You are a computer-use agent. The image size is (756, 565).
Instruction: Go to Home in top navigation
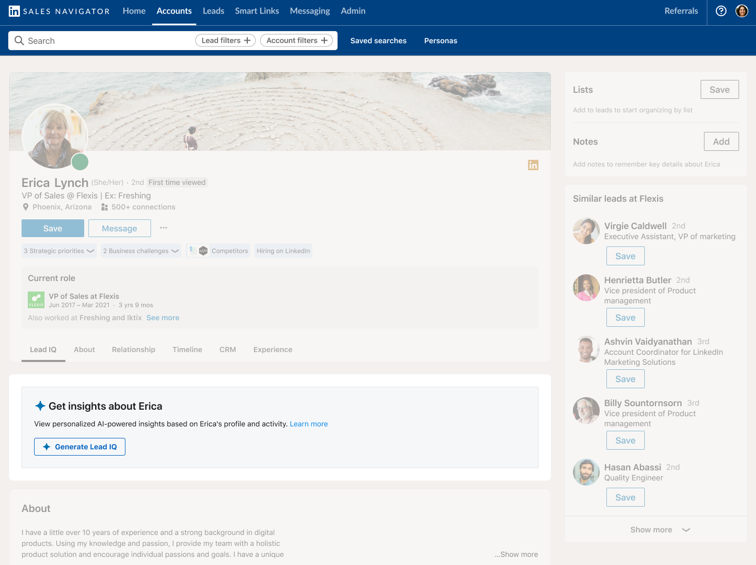[x=134, y=11]
